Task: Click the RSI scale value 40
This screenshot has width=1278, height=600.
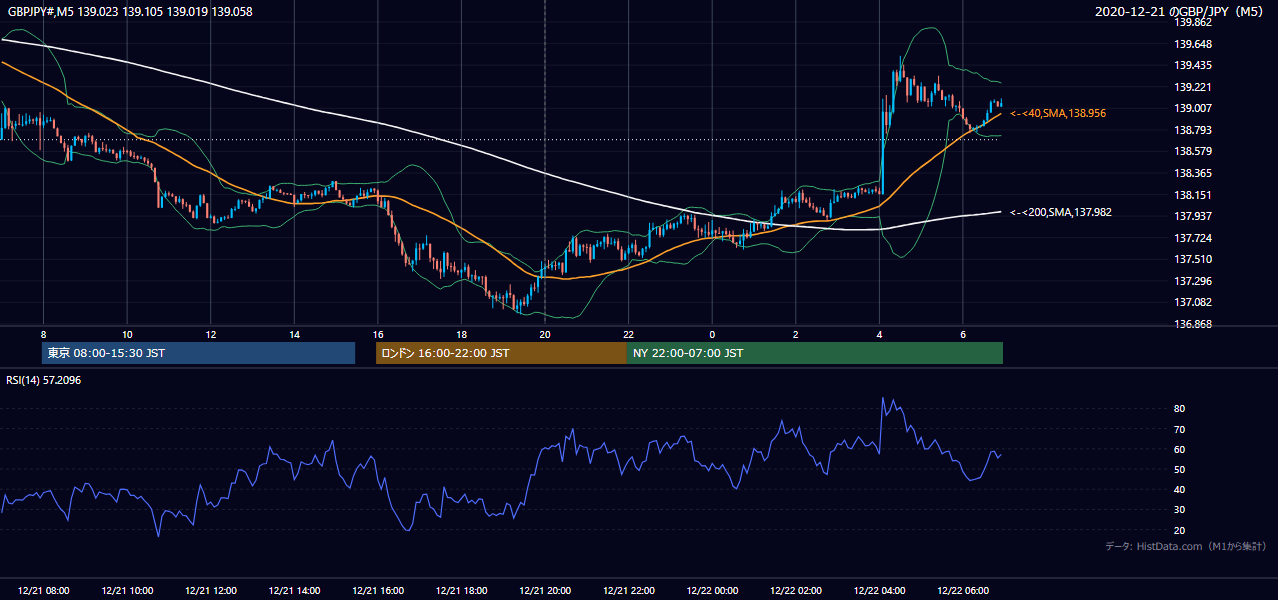Action: tap(1180, 489)
